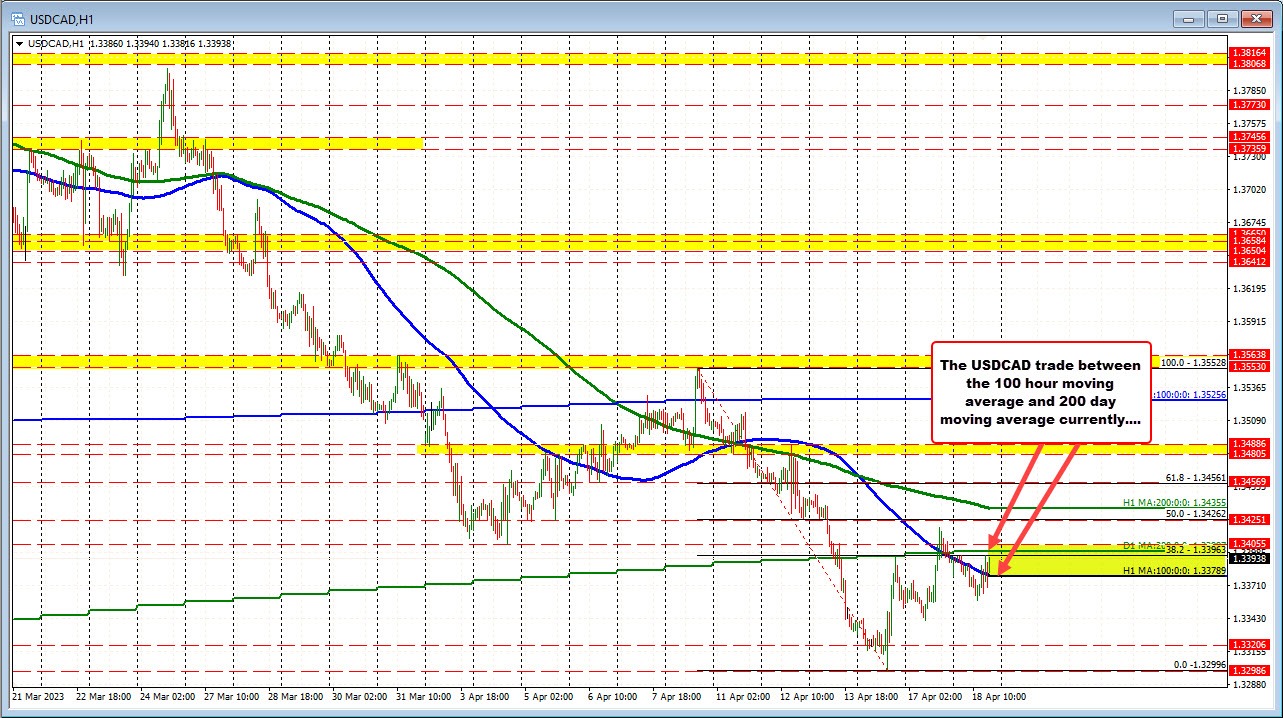Select the 1.37730 red price label

pyautogui.click(x=1249, y=104)
